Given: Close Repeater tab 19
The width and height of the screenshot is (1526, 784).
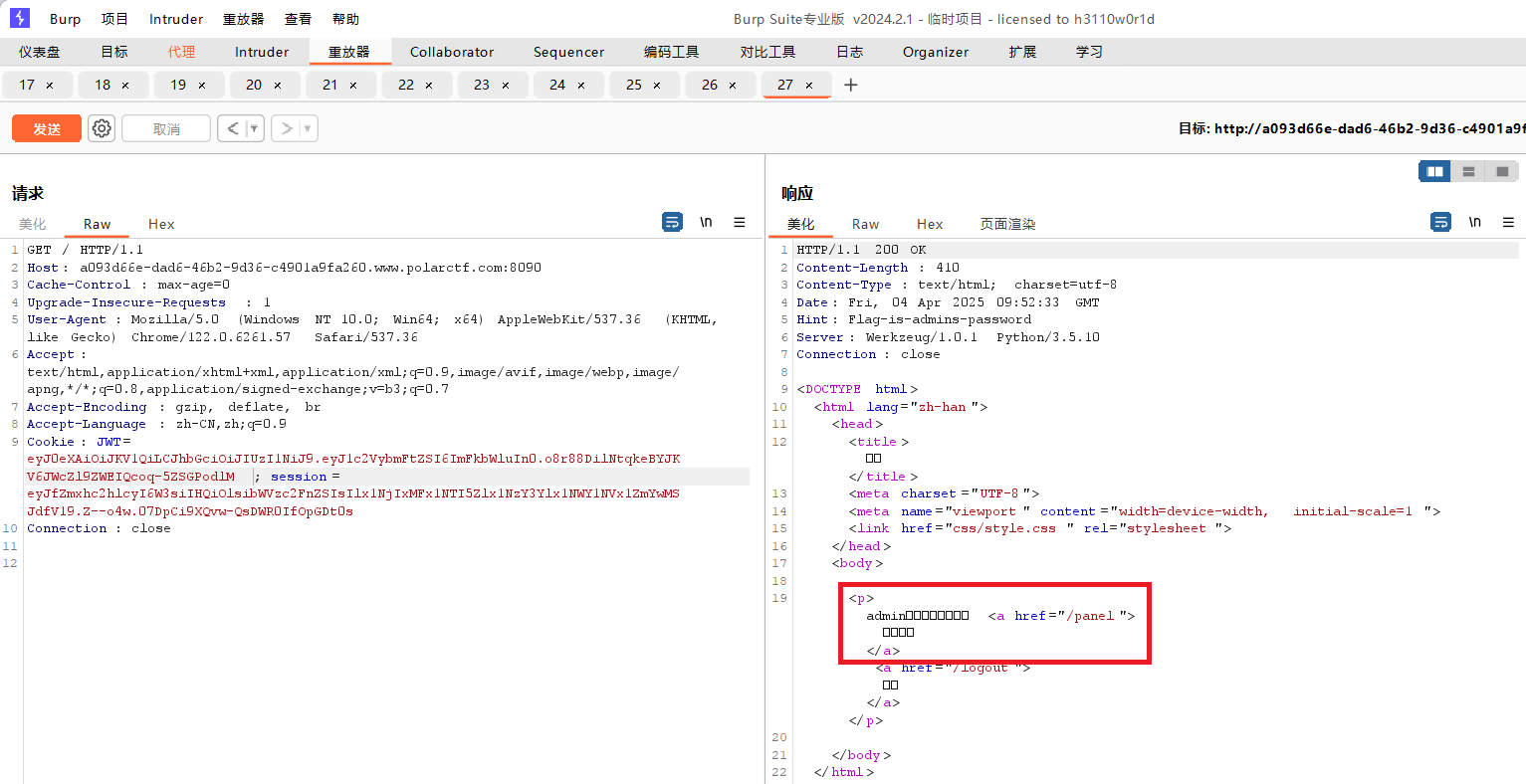Looking at the screenshot, I should pos(202,86).
